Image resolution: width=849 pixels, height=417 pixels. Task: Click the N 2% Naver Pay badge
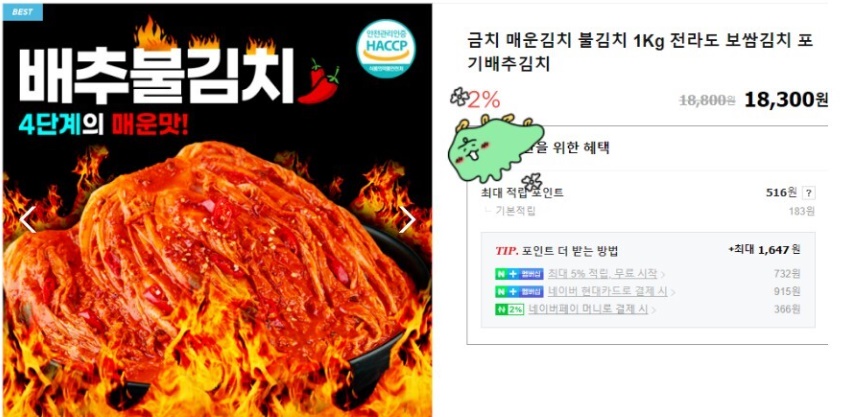tap(509, 310)
